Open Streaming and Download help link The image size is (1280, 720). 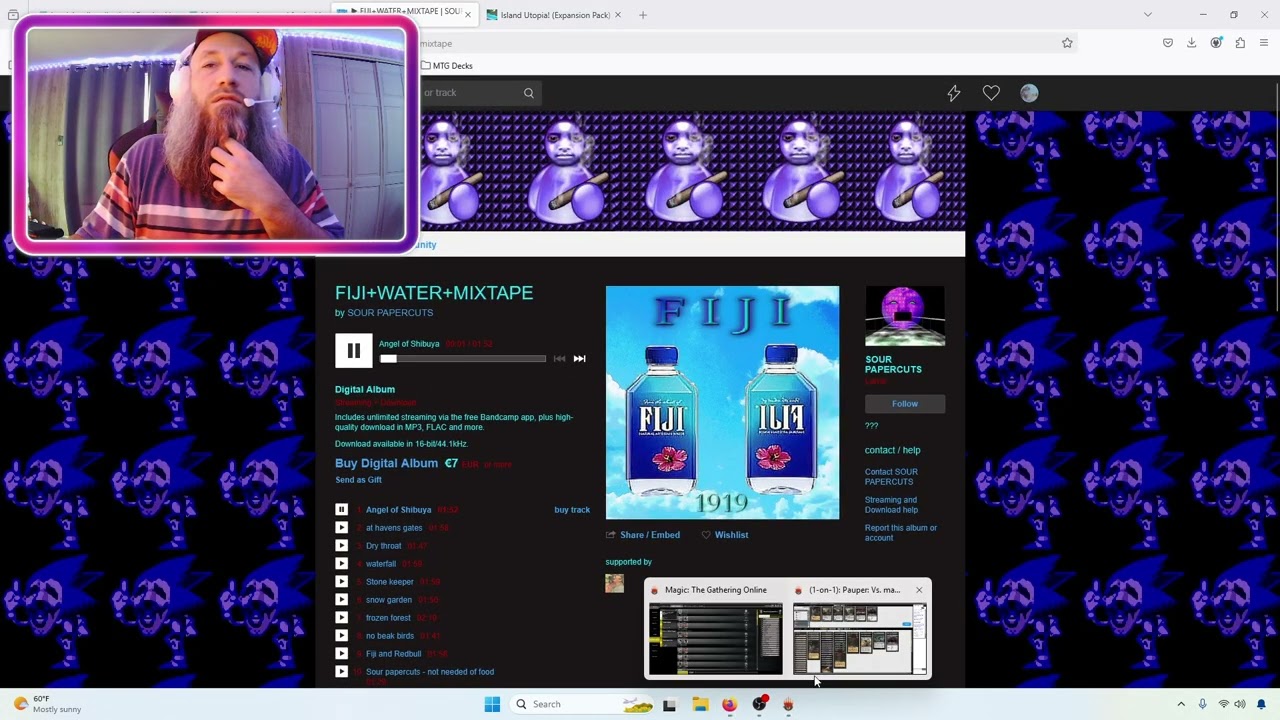click(x=891, y=505)
